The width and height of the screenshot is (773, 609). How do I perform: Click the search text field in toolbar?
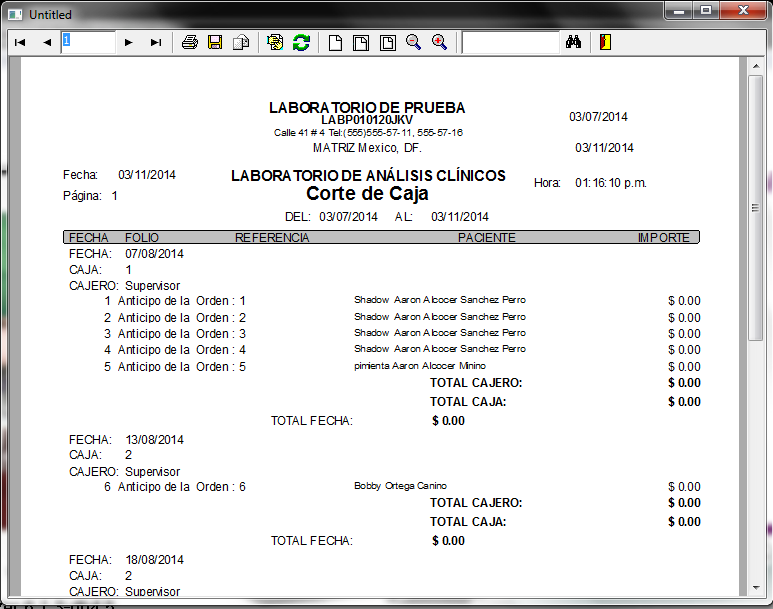pos(510,42)
